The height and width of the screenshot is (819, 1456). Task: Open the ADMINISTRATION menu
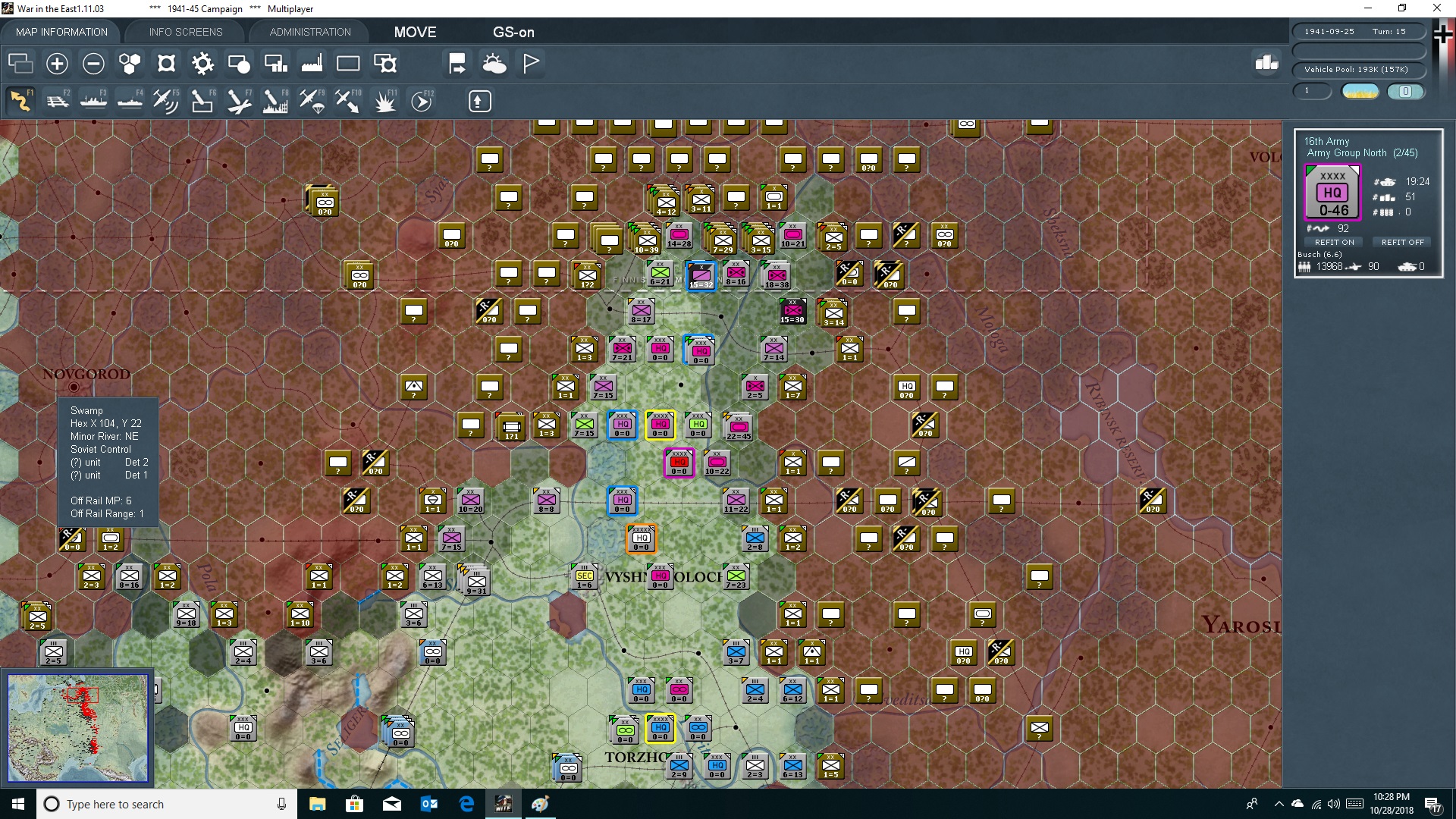coord(309,32)
